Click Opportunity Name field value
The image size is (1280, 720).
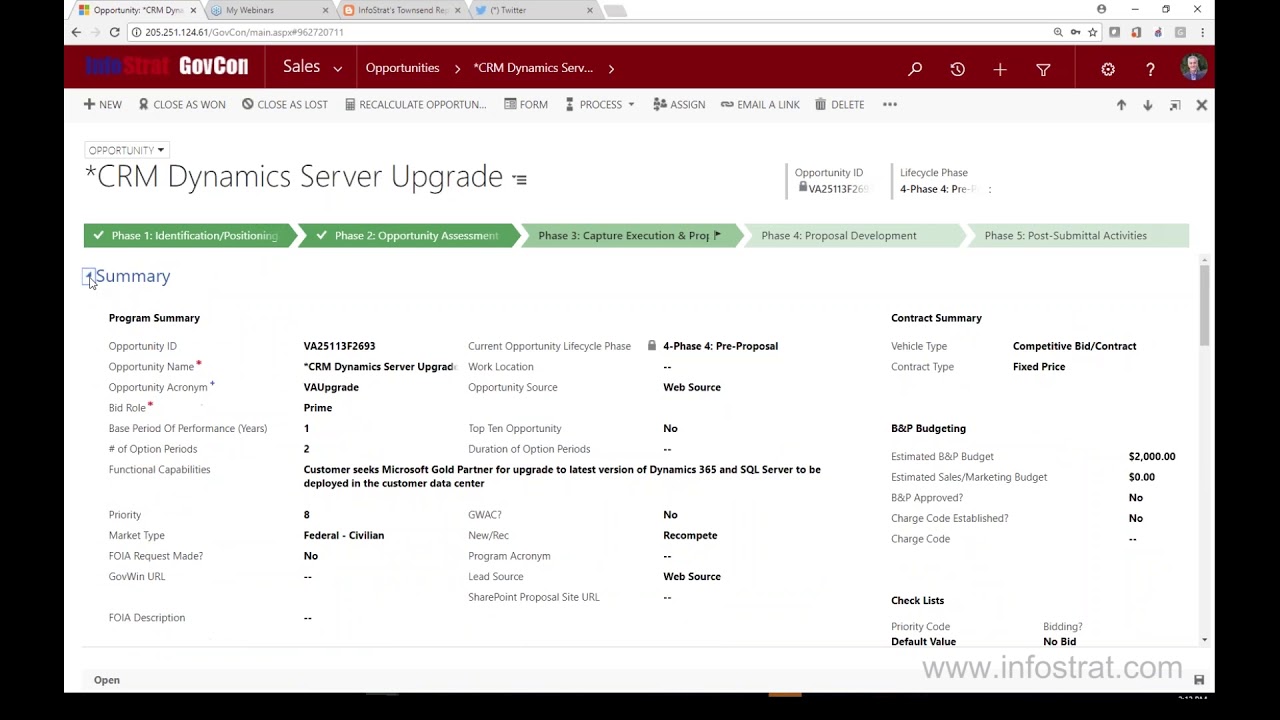pos(380,367)
